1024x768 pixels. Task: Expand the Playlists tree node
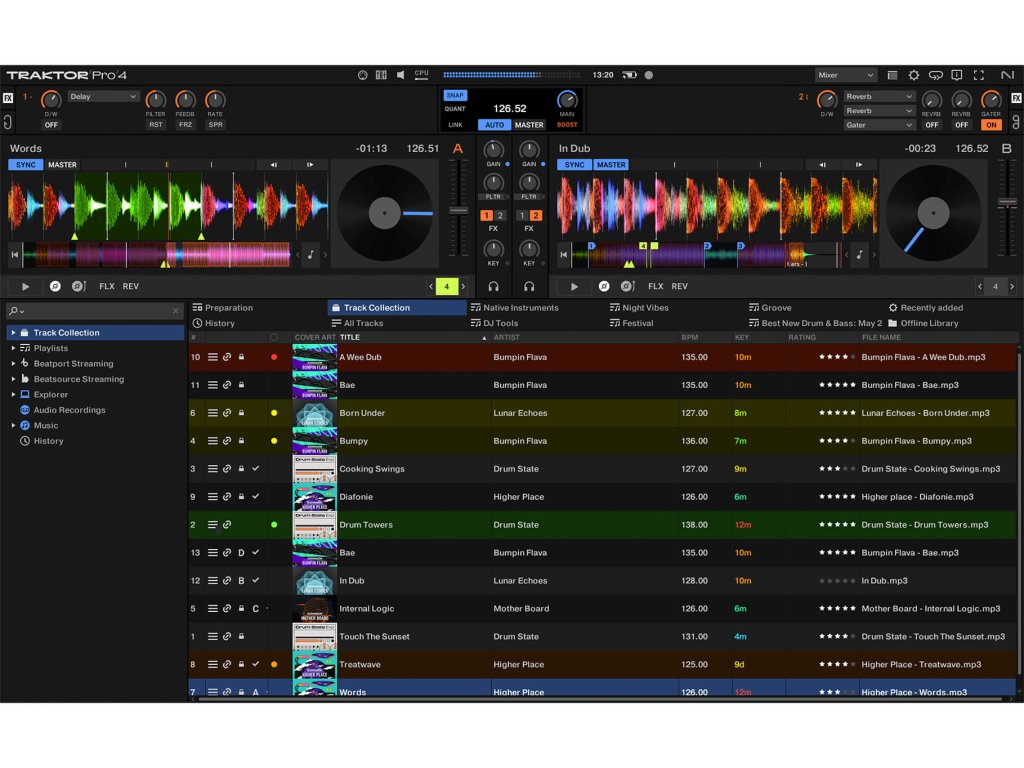tap(13, 348)
